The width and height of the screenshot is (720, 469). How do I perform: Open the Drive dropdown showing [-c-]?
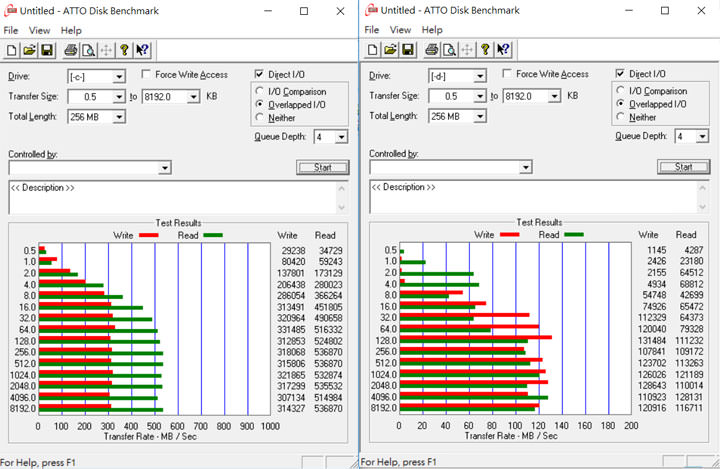pyautogui.click(x=118, y=77)
